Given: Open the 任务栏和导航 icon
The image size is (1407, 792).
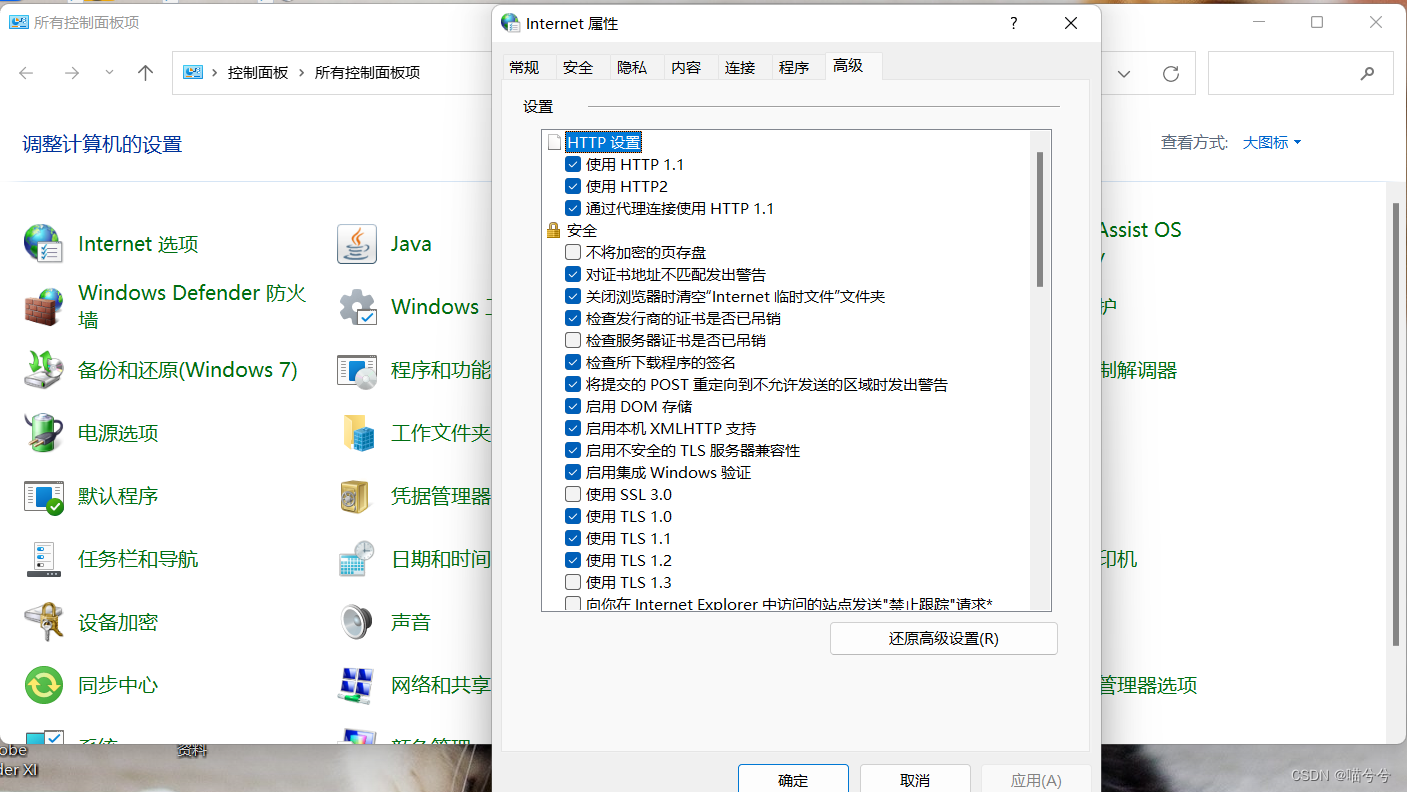Looking at the screenshot, I should point(43,558).
